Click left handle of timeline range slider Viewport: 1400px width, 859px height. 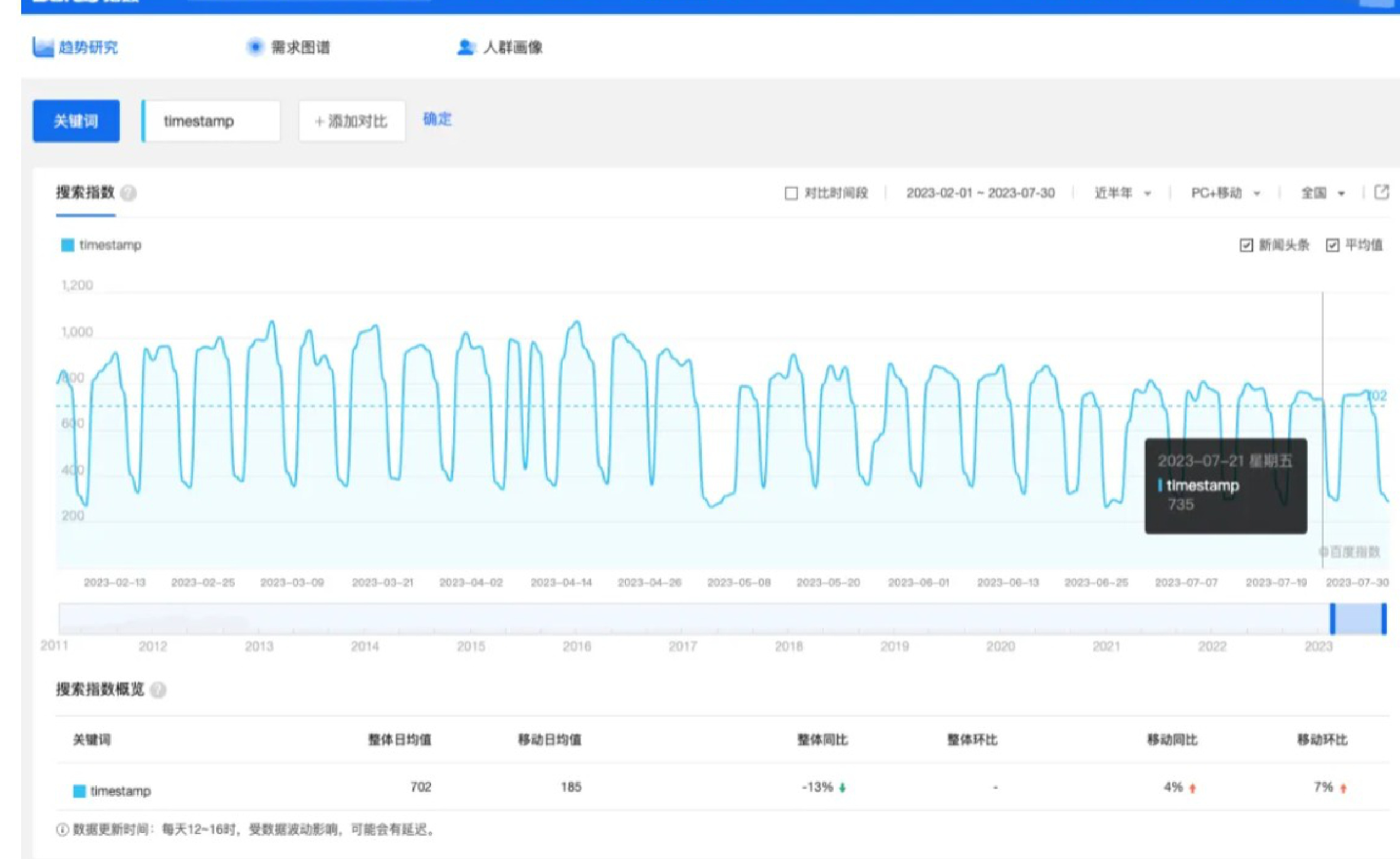[1332, 619]
